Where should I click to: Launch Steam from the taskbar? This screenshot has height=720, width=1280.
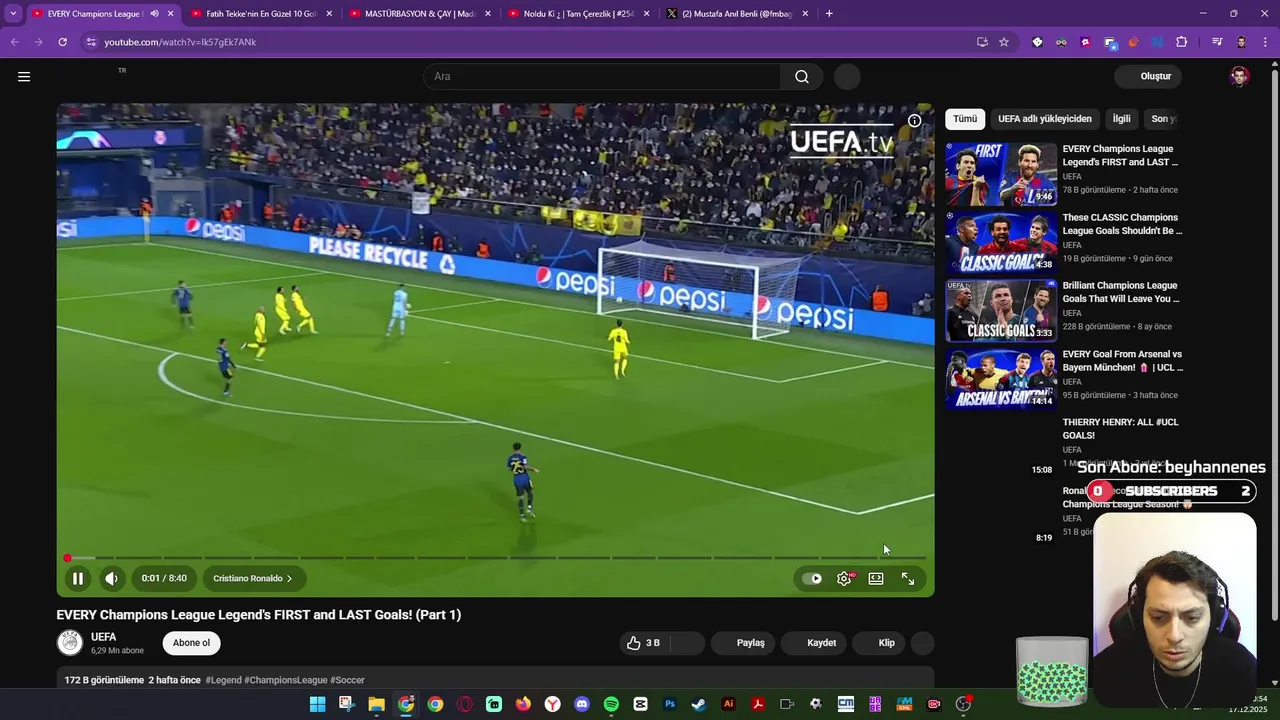click(699, 704)
